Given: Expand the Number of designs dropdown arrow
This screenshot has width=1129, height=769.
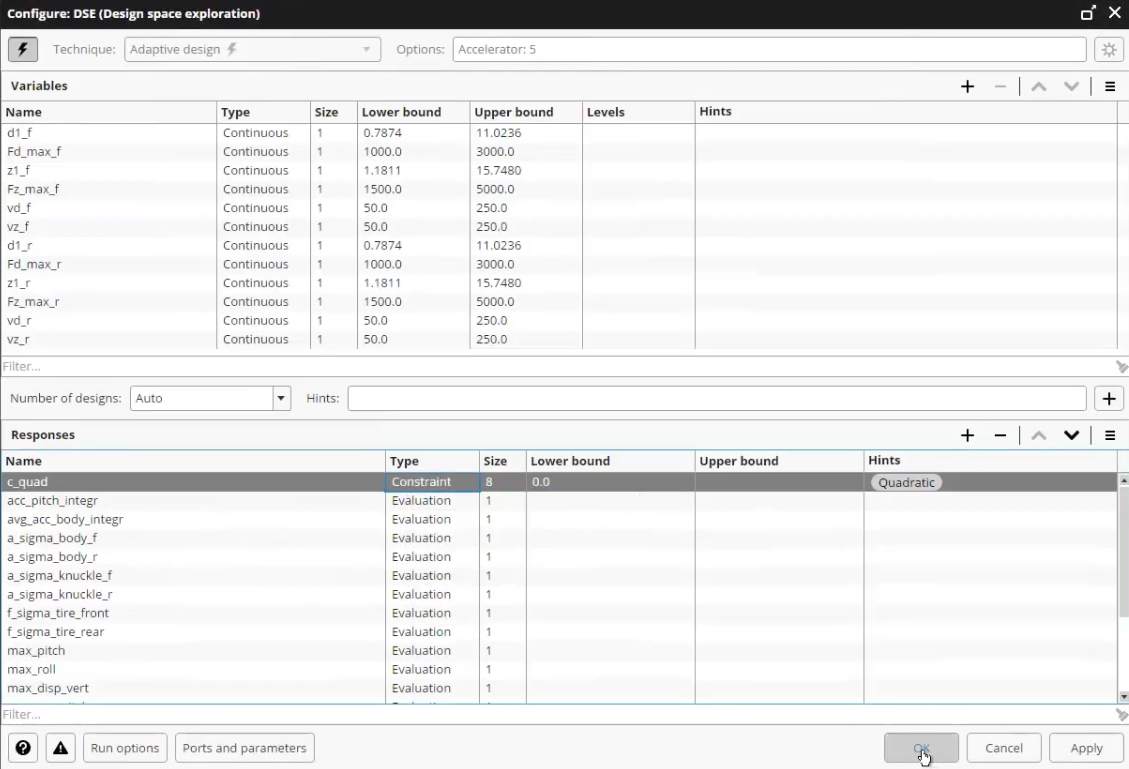Looking at the screenshot, I should point(282,398).
